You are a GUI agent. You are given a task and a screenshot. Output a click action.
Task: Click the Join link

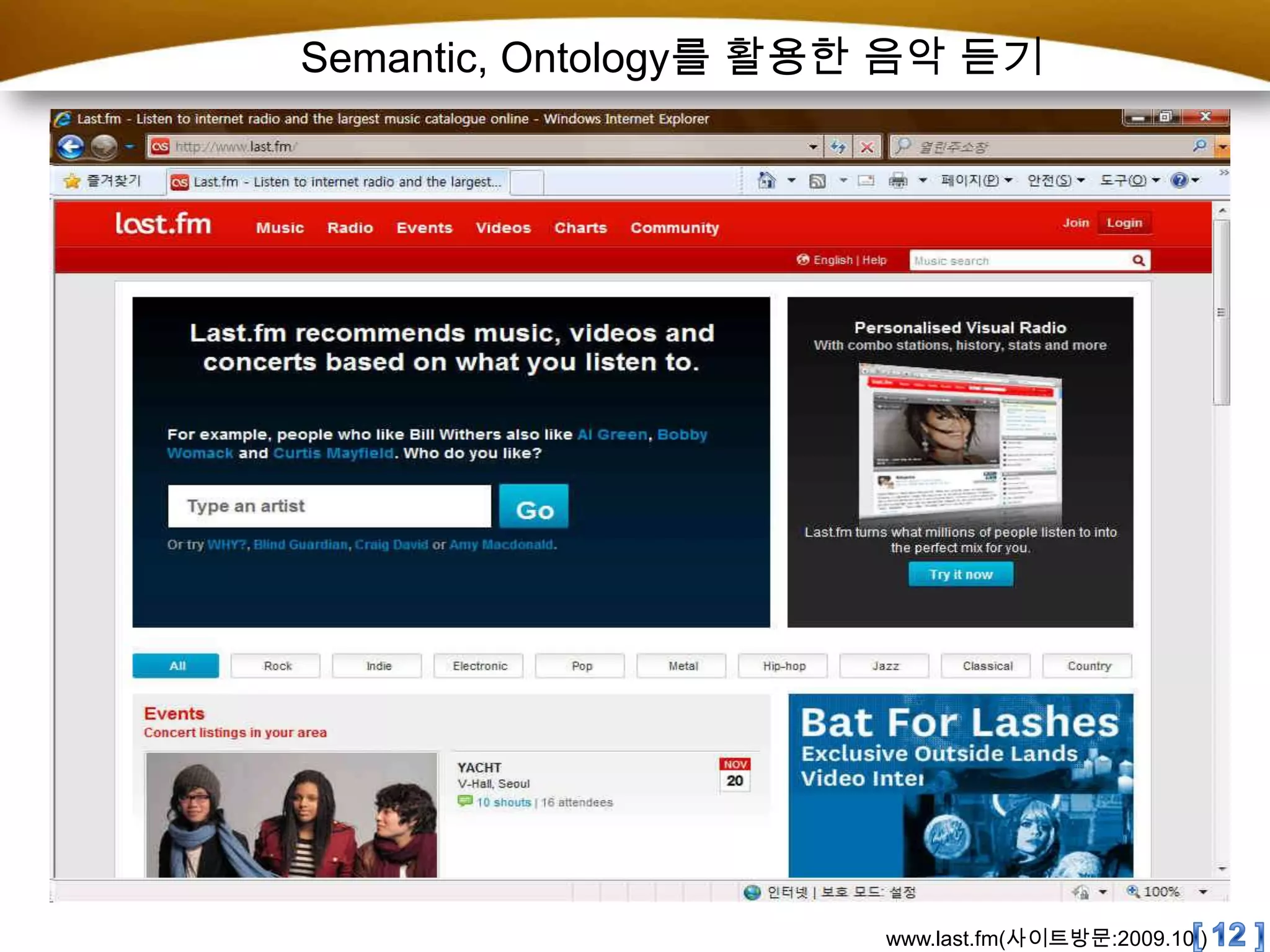(1076, 223)
